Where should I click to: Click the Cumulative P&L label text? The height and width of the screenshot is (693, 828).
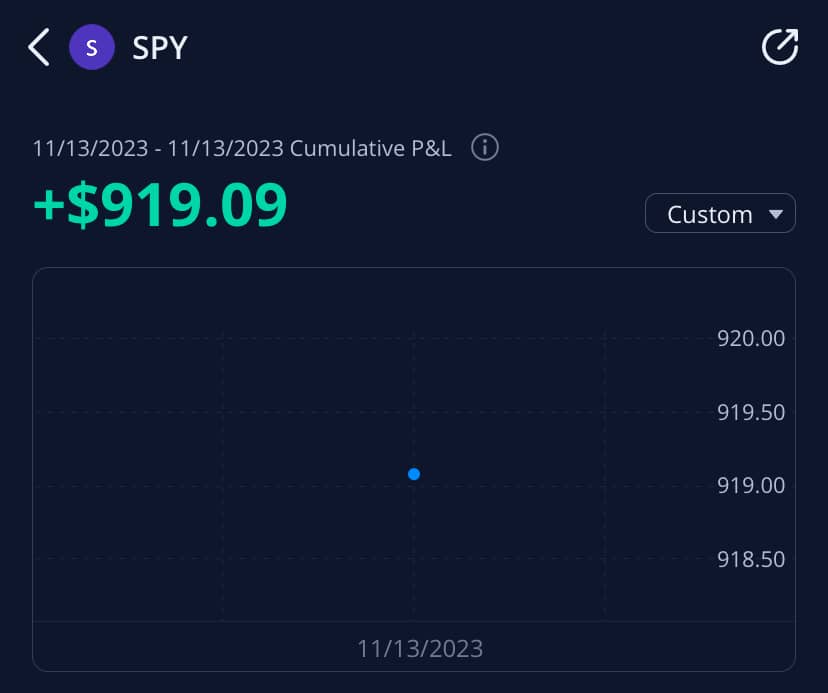point(370,149)
